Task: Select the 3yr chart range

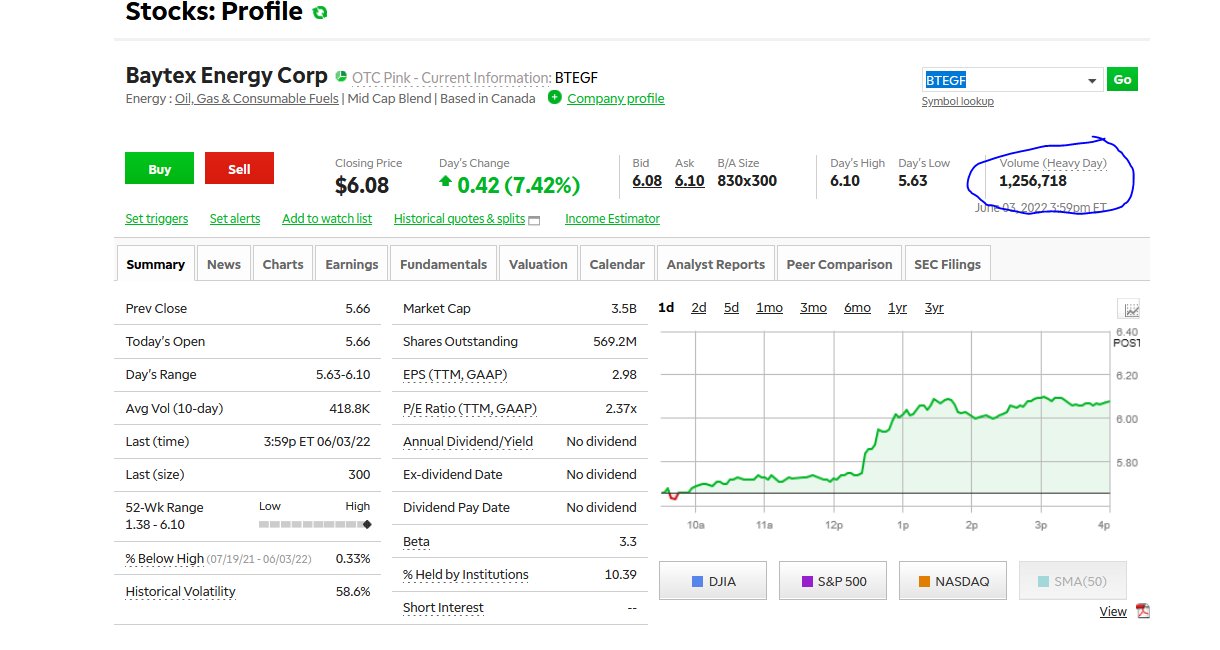Action: pyautogui.click(x=934, y=308)
